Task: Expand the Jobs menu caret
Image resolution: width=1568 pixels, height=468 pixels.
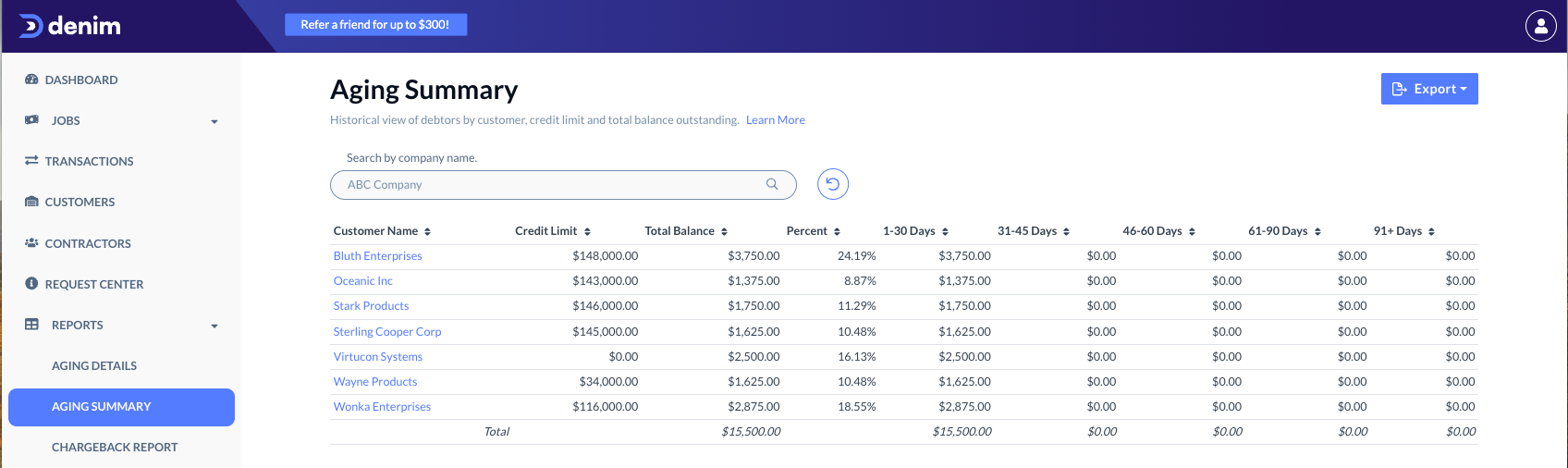Action: 214,121
